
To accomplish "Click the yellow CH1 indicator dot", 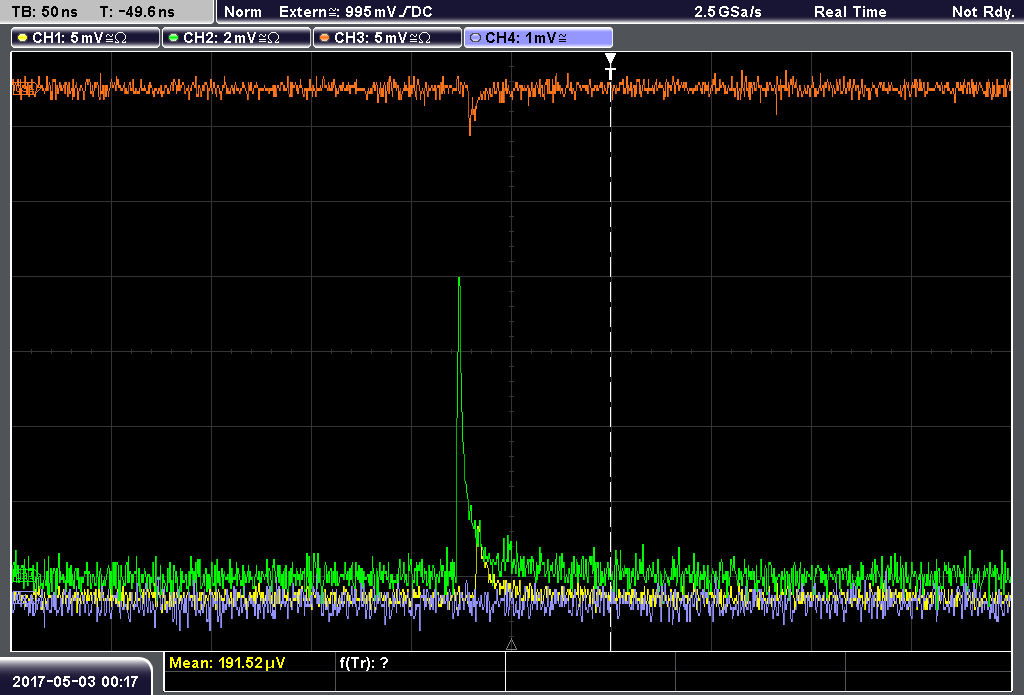I will 23,38.
